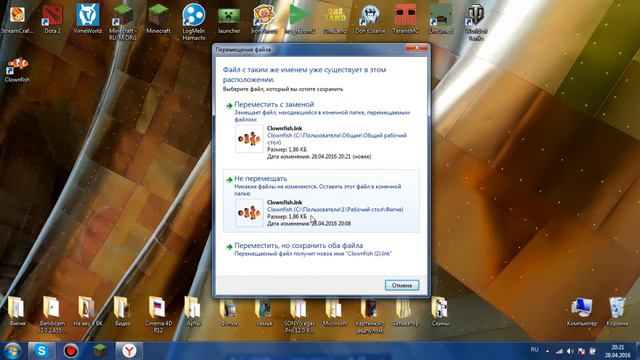Switch to Skype in the taskbar
Image resolution: width=640 pixels, height=360 pixels.
[x=41, y=351]
